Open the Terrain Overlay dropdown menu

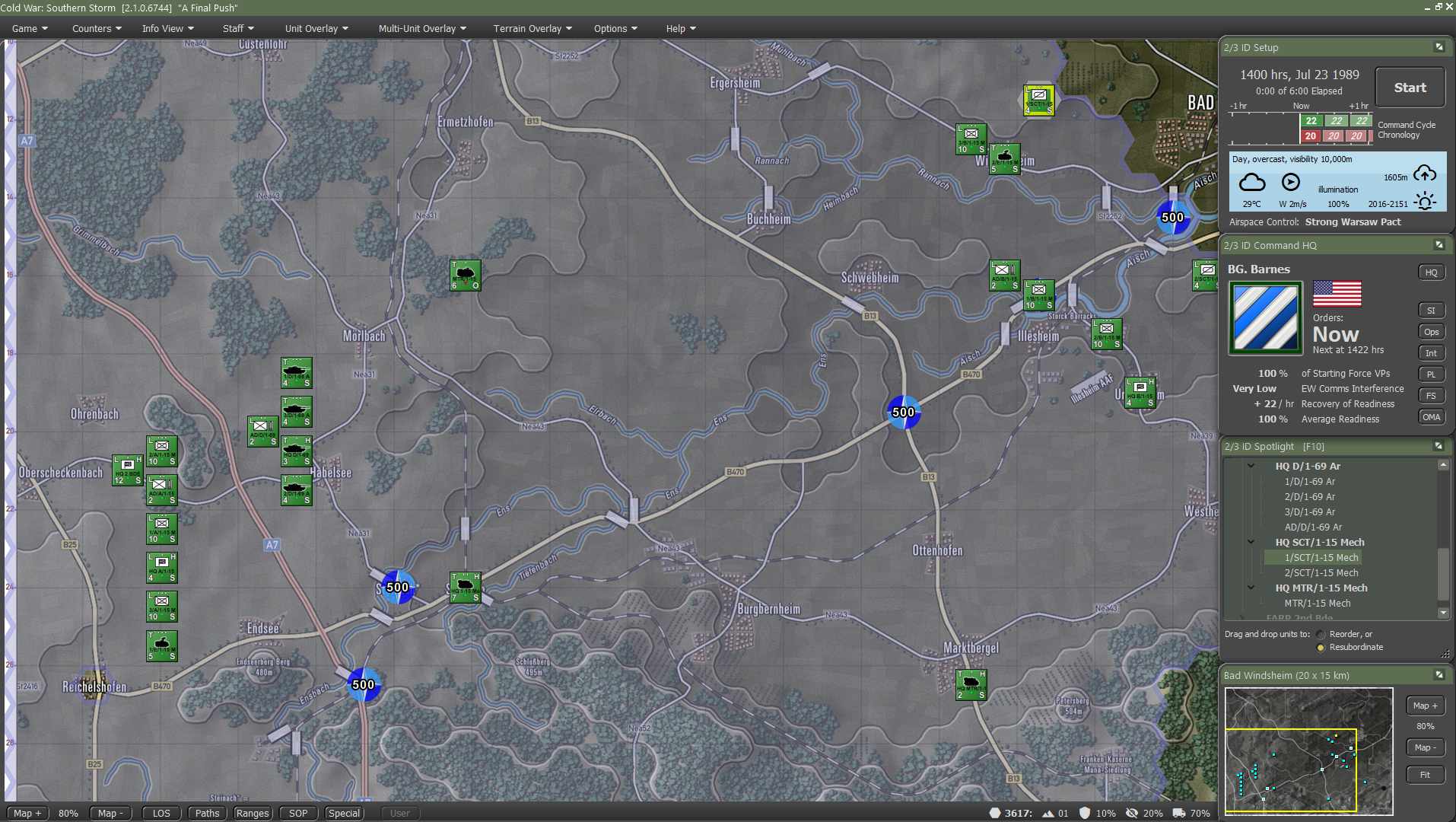pyautogui.click(x=532, y=28)
